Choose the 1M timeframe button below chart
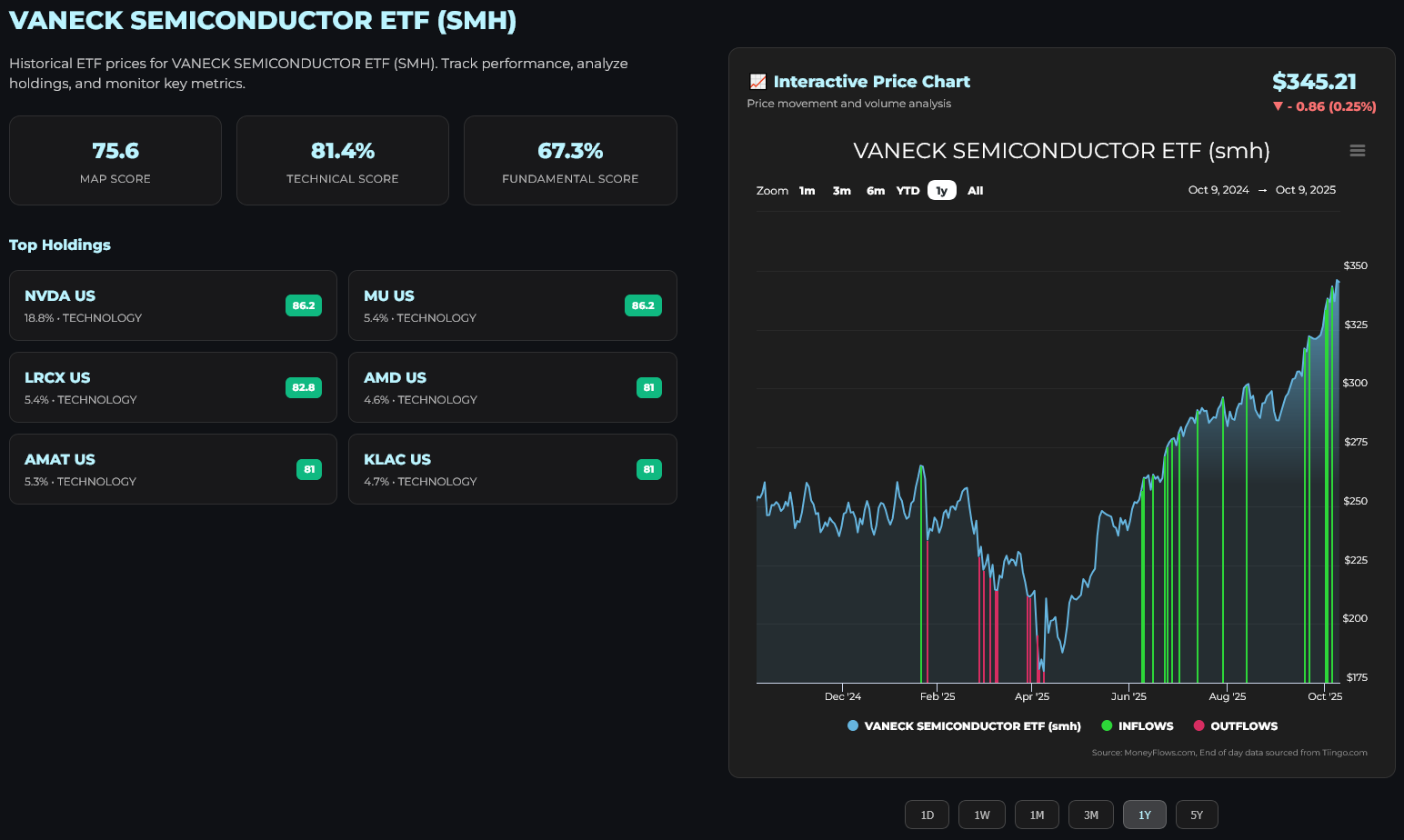The width and height of the screenshot is (1404, 840). [1037, 815]
